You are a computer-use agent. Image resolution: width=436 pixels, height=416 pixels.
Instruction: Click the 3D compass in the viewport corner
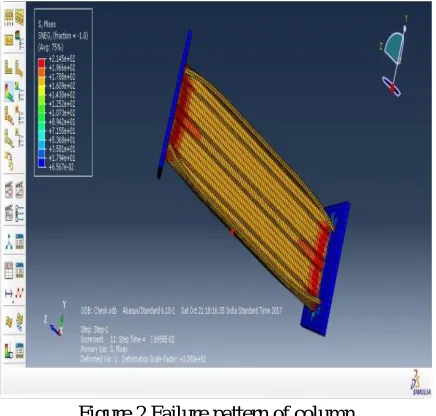pyautogui.click(x=394, y=55)
